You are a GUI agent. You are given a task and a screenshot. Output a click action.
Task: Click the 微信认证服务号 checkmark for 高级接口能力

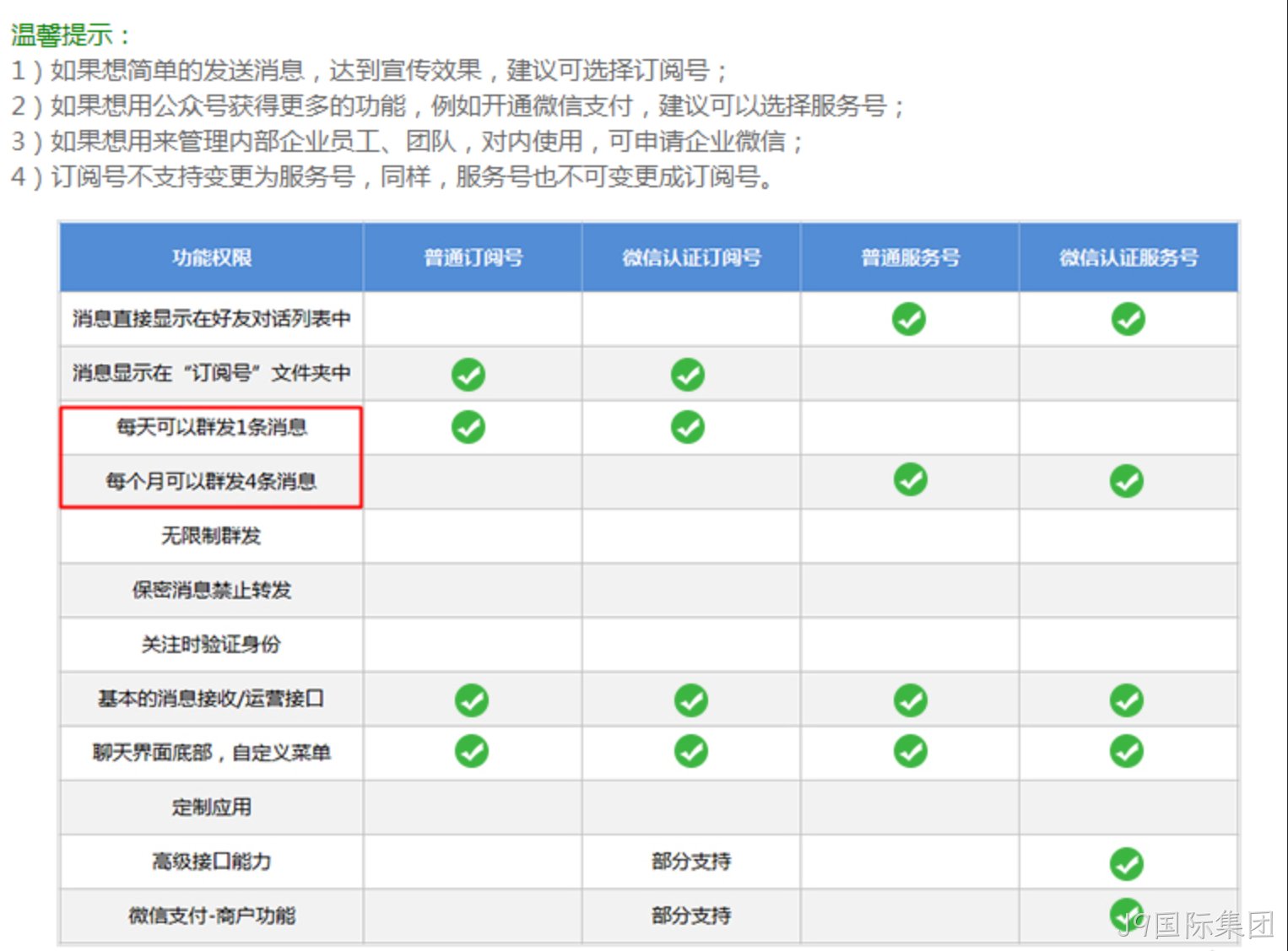(x=1127, y=864)
